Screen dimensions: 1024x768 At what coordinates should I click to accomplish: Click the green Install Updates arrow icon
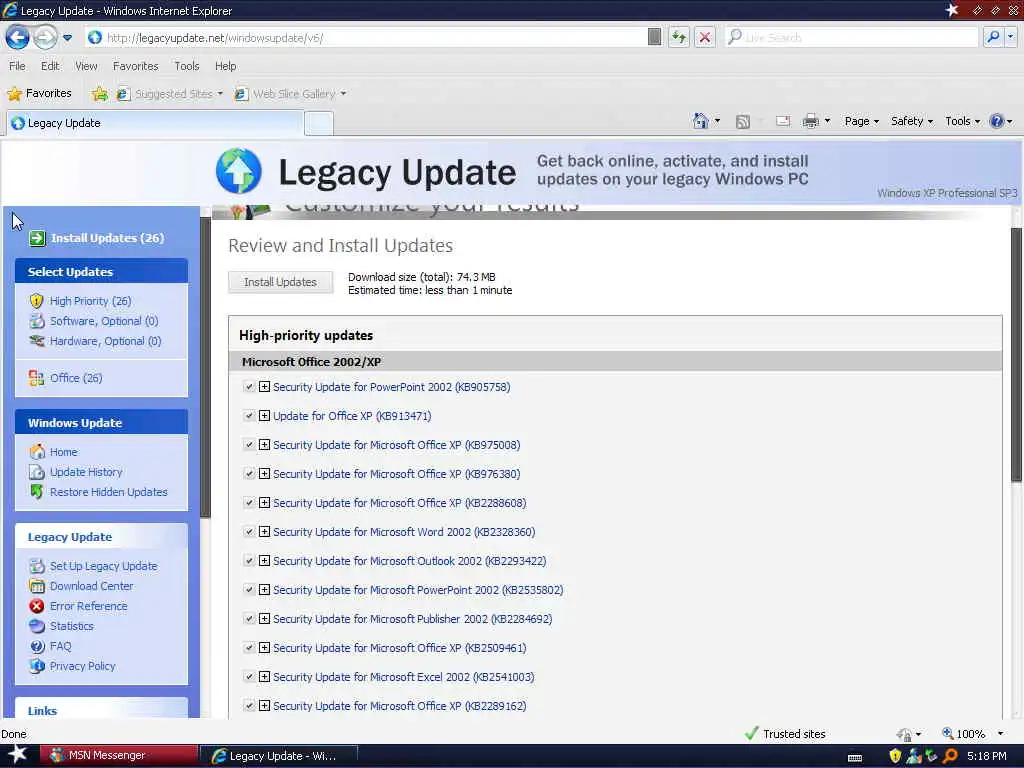click(x=37, y=238)
